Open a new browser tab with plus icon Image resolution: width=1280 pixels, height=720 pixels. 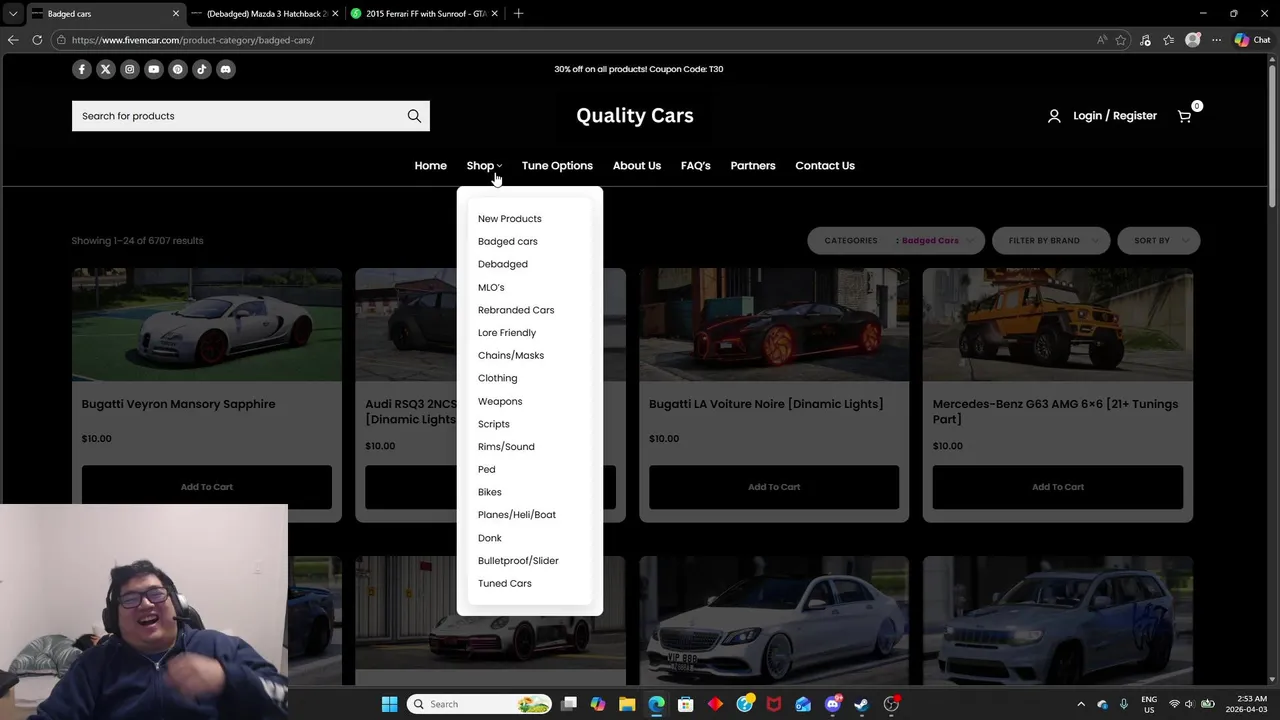(x=518, y=14)
